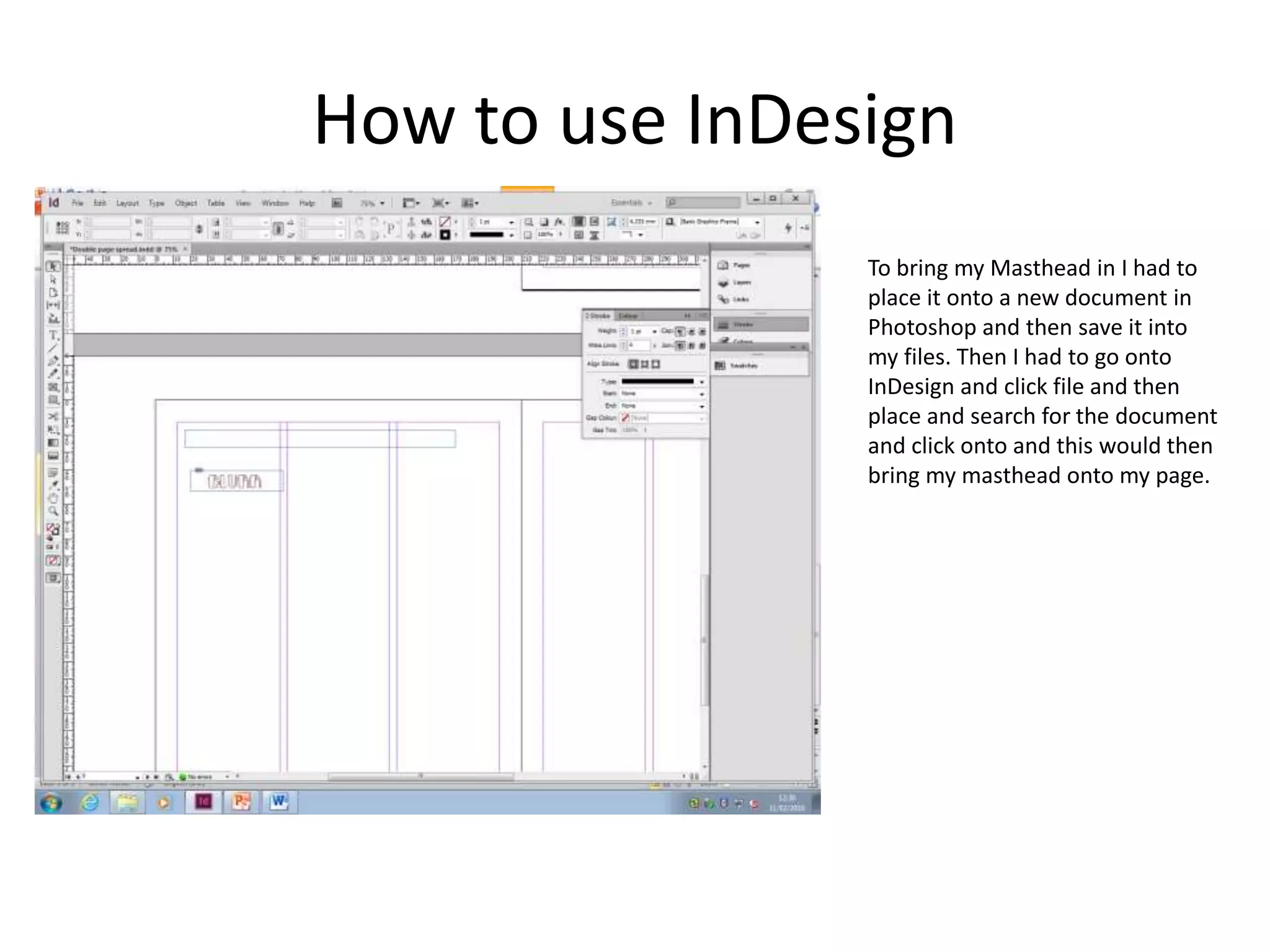Switch to the Stroke tab
The height and width of the screenshot is (952, 1270).
(598, 316)
